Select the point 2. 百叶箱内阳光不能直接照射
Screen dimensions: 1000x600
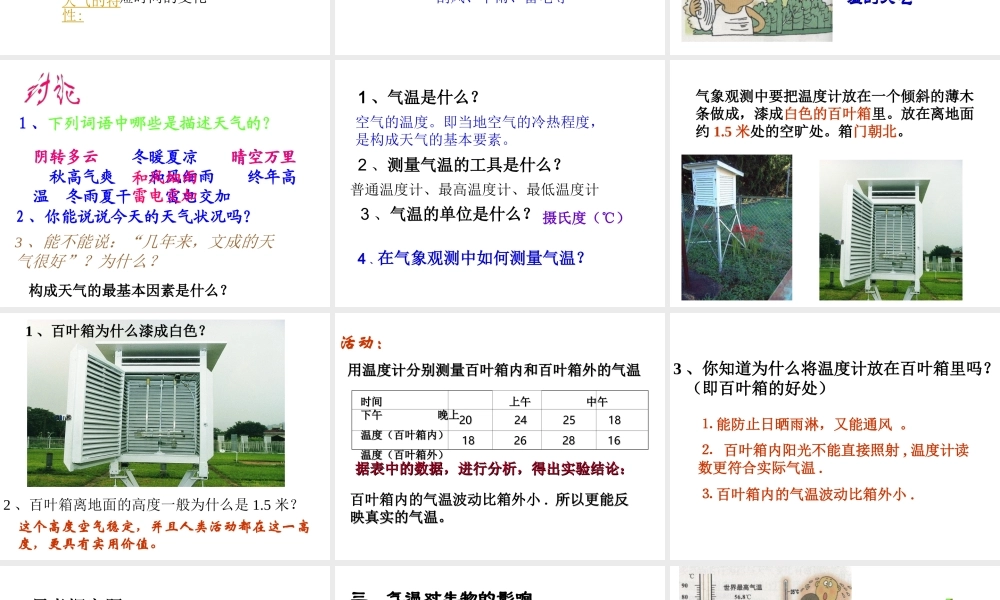coord(834,459)
